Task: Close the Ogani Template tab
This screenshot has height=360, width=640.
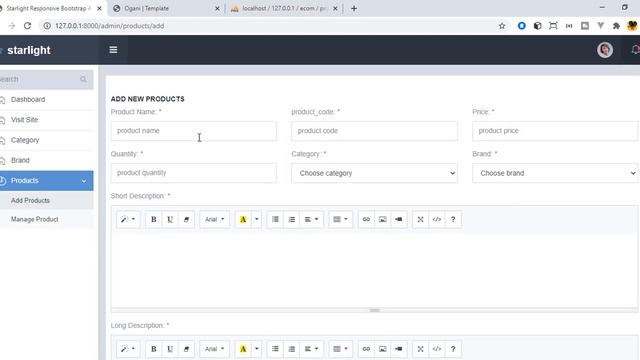Action: pos(217,8)
